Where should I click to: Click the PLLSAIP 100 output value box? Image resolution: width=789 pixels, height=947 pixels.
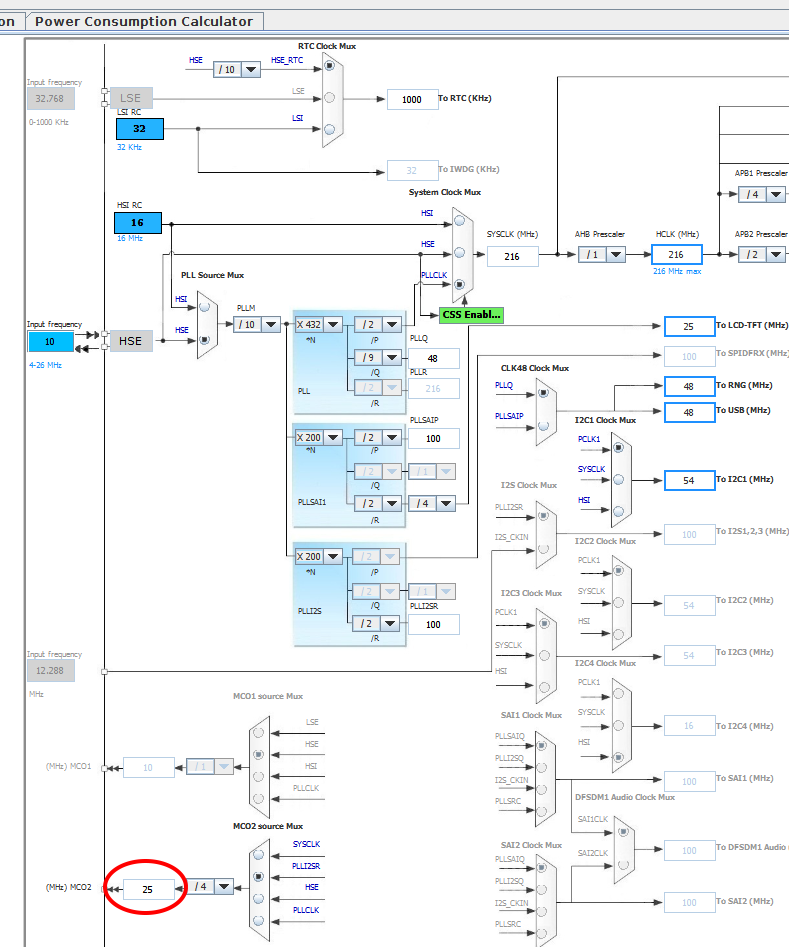pyautogui.click(x=433, y=438)
